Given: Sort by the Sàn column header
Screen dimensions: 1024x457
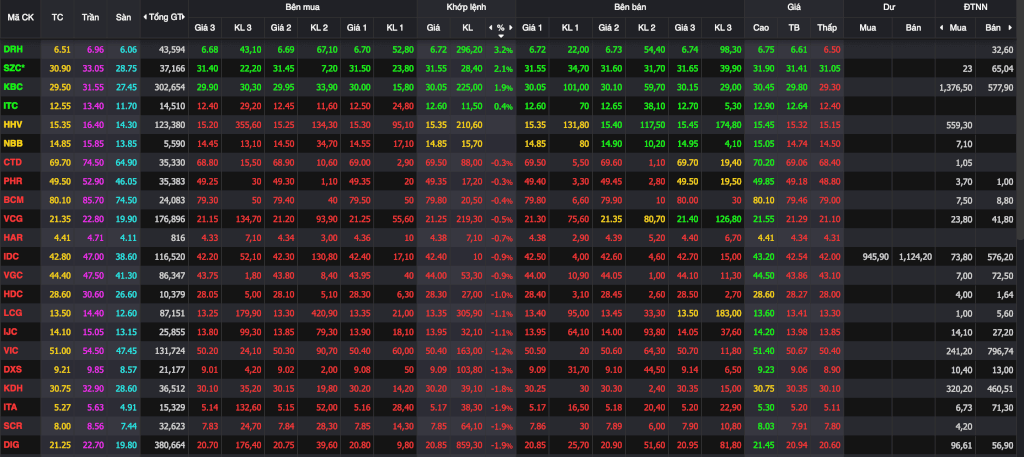Looking at the screenshot, I should [x=123, y=17].
